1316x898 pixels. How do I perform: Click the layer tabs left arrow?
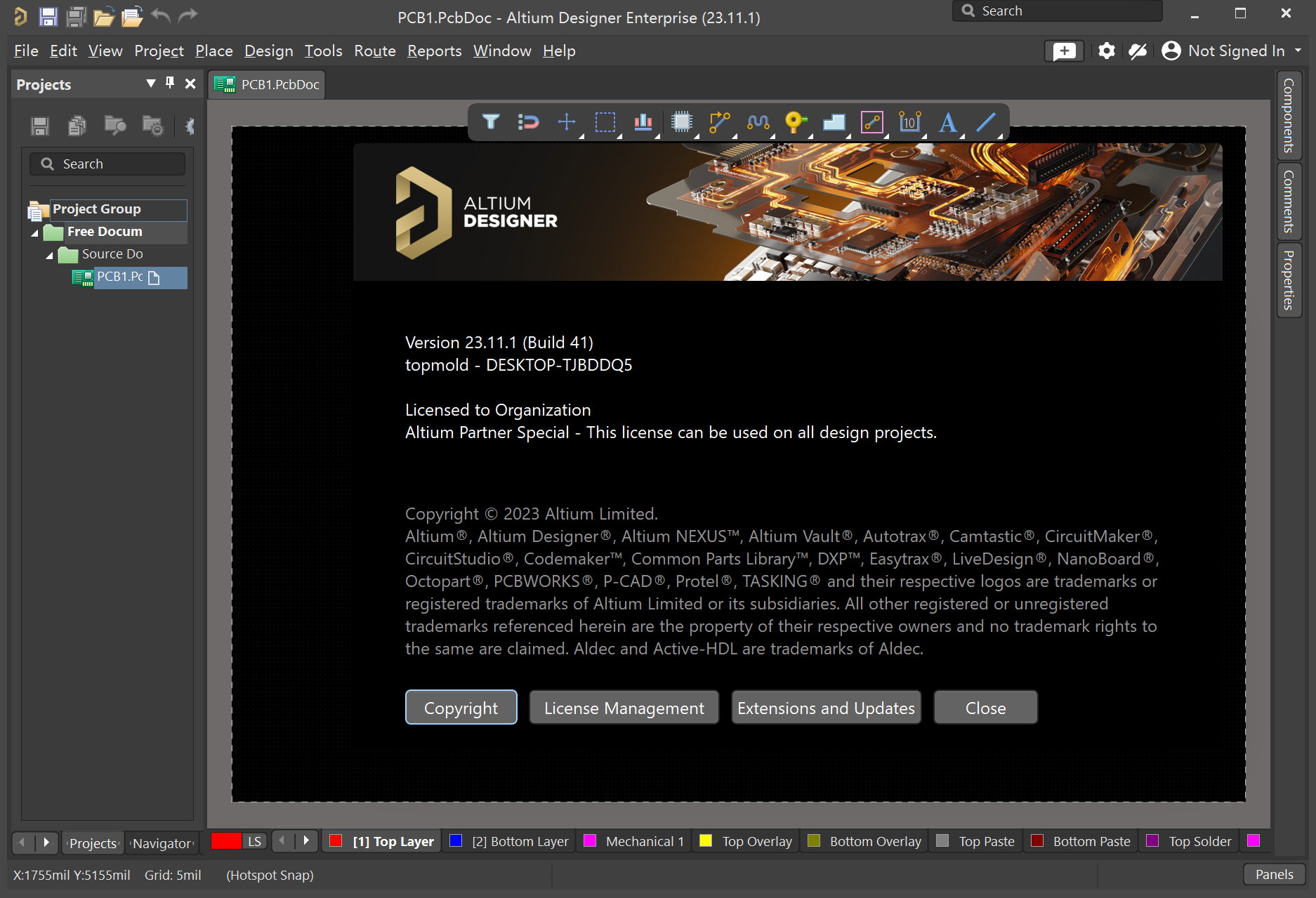pos(282,840)
